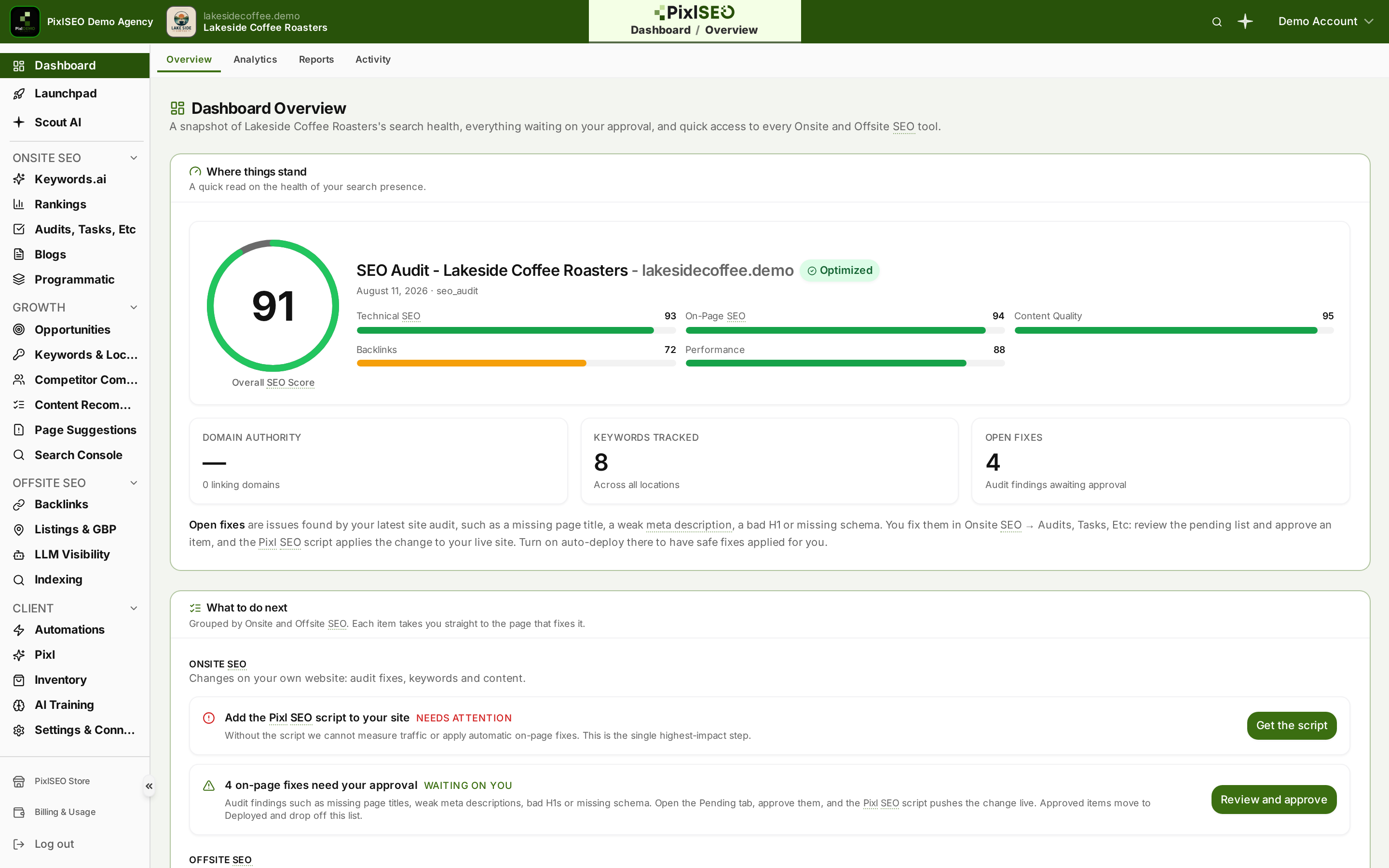This screenshot has width=1389, height=868.
Task: Click the Backlinks chain link icon
Action: 19,504
